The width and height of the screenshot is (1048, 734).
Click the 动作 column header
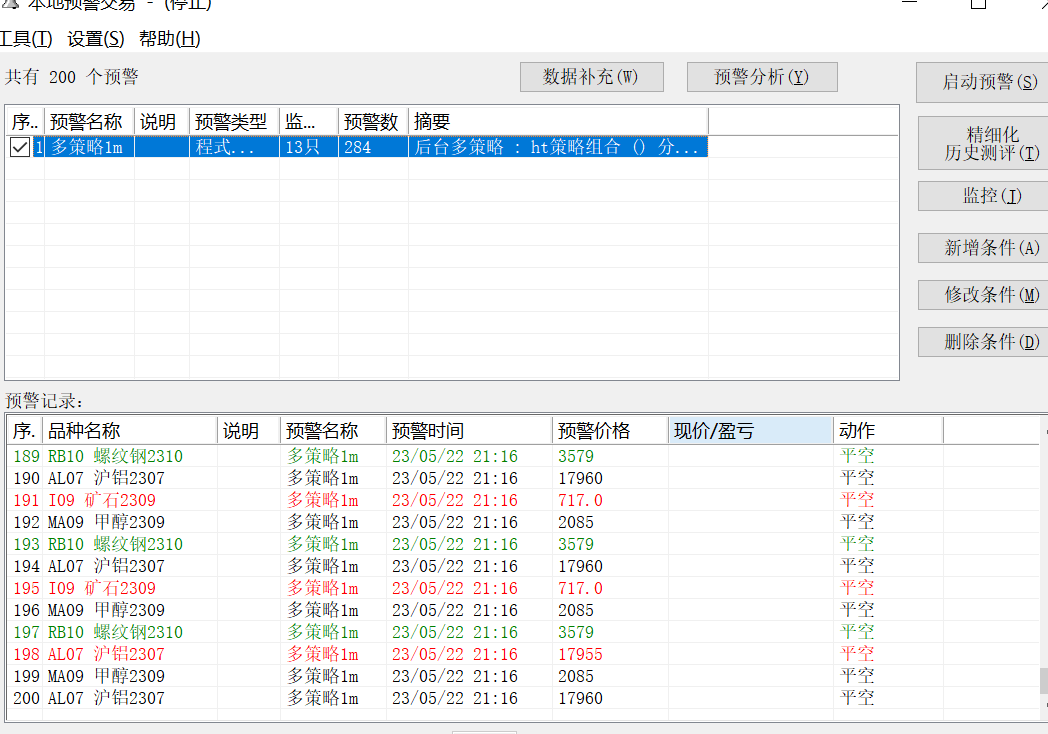coord(888,431)
